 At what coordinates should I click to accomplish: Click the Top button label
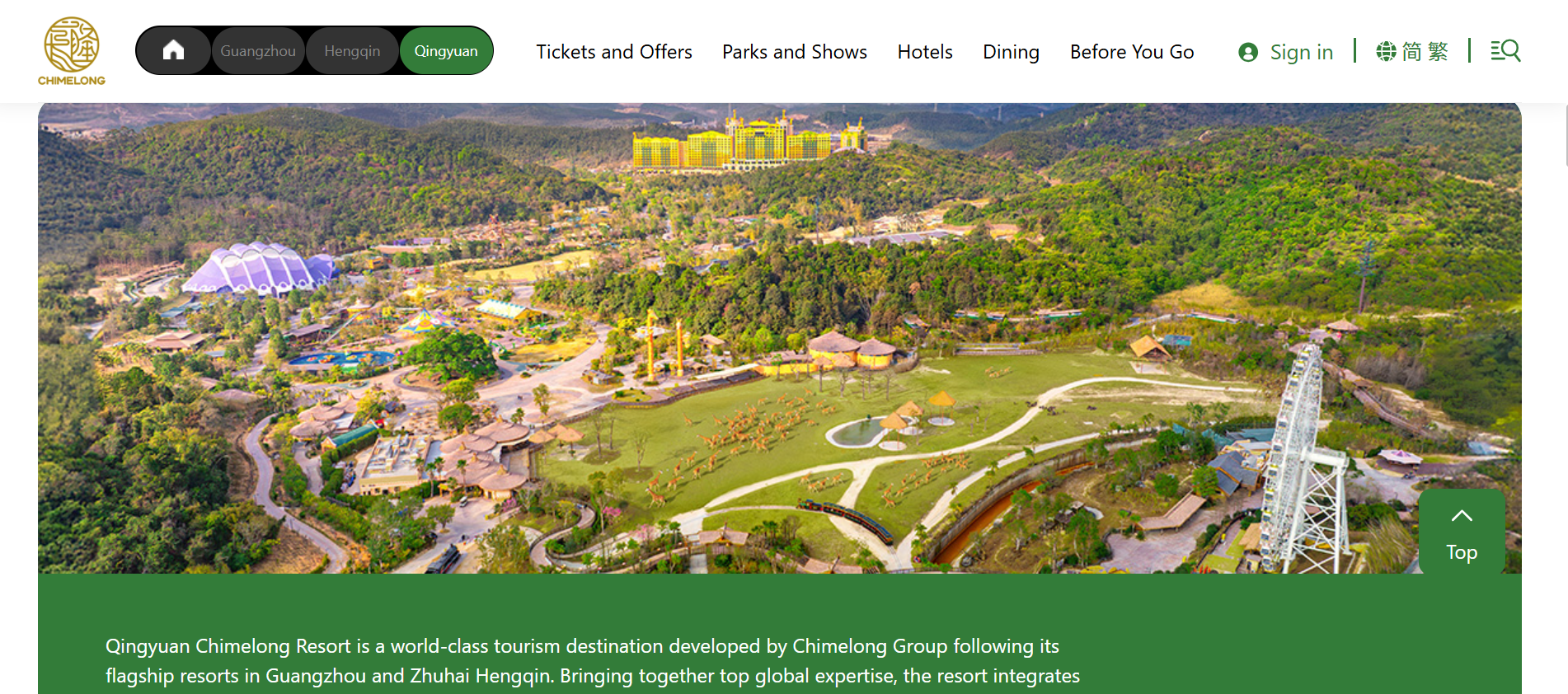[x=1462, y=552]
